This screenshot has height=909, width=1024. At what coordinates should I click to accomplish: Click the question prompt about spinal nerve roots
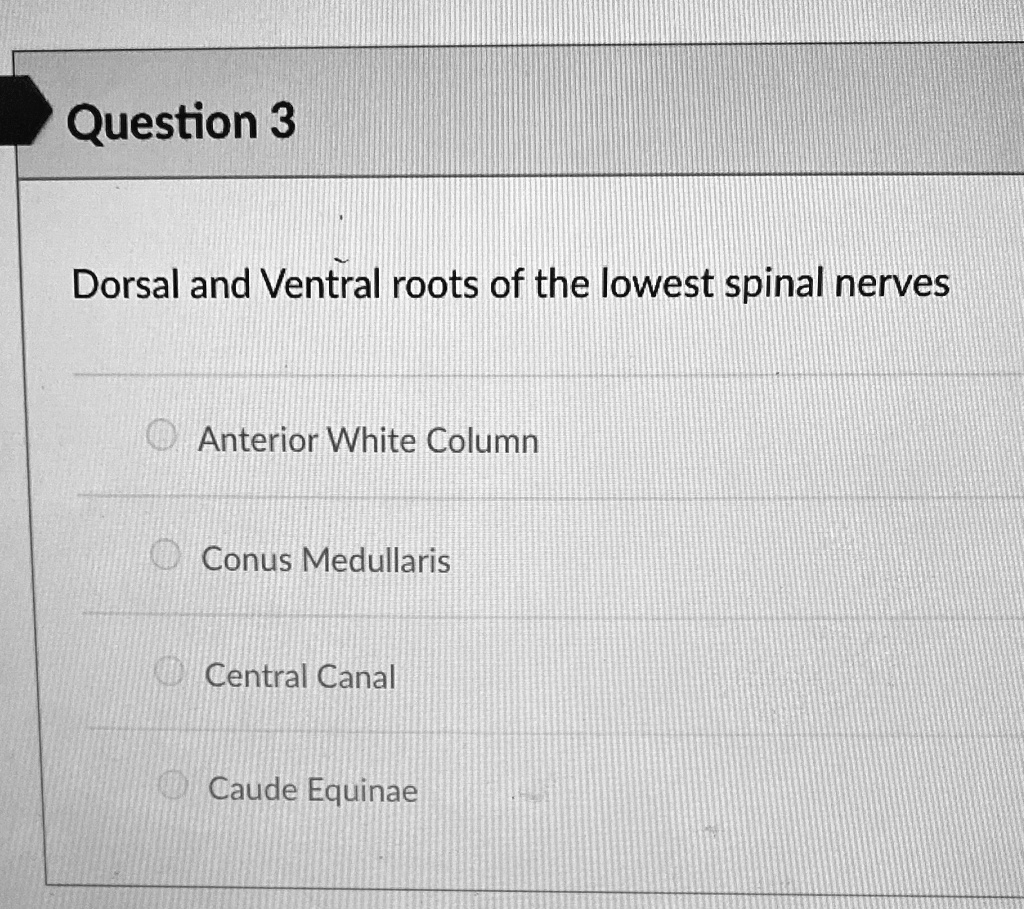coord(510,283)
